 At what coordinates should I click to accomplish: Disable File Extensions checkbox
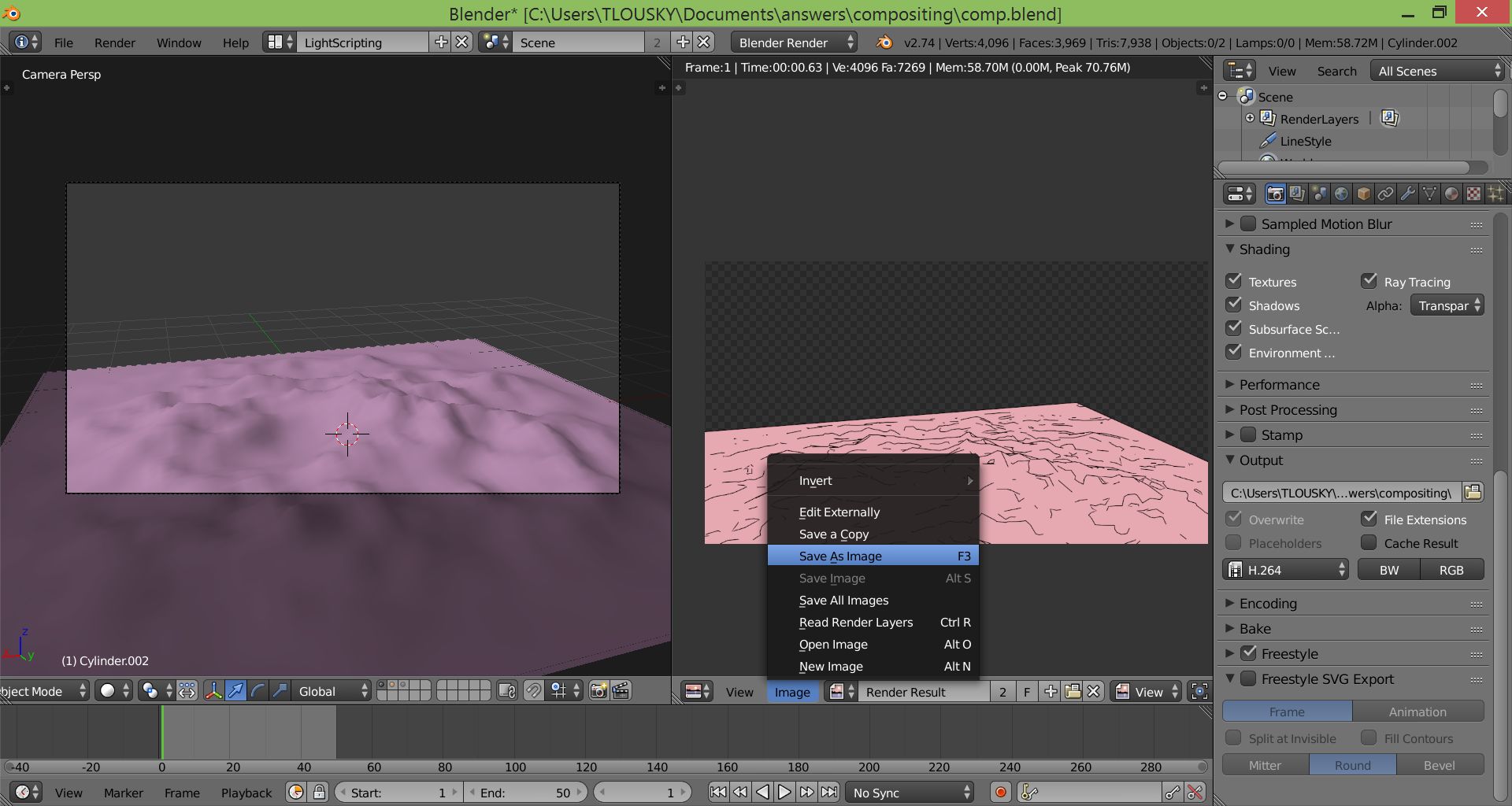pyautogui.click(x=1369, y=519)
